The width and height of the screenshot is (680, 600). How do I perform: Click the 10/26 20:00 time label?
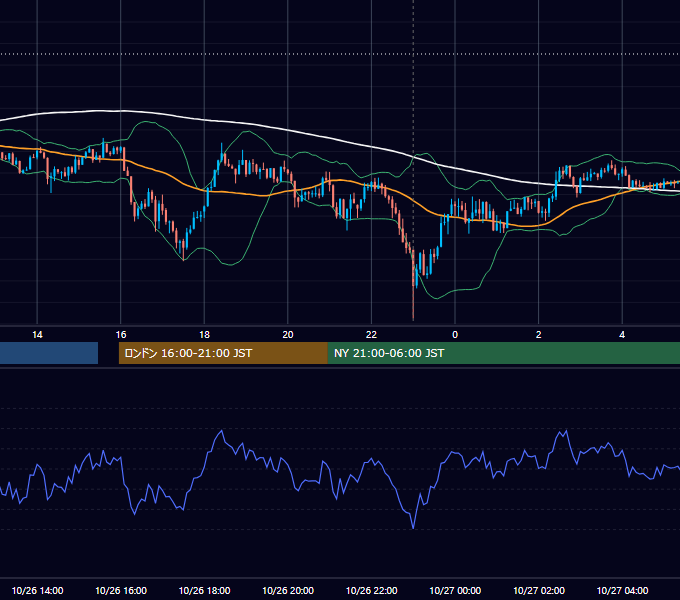click(288, 590)
